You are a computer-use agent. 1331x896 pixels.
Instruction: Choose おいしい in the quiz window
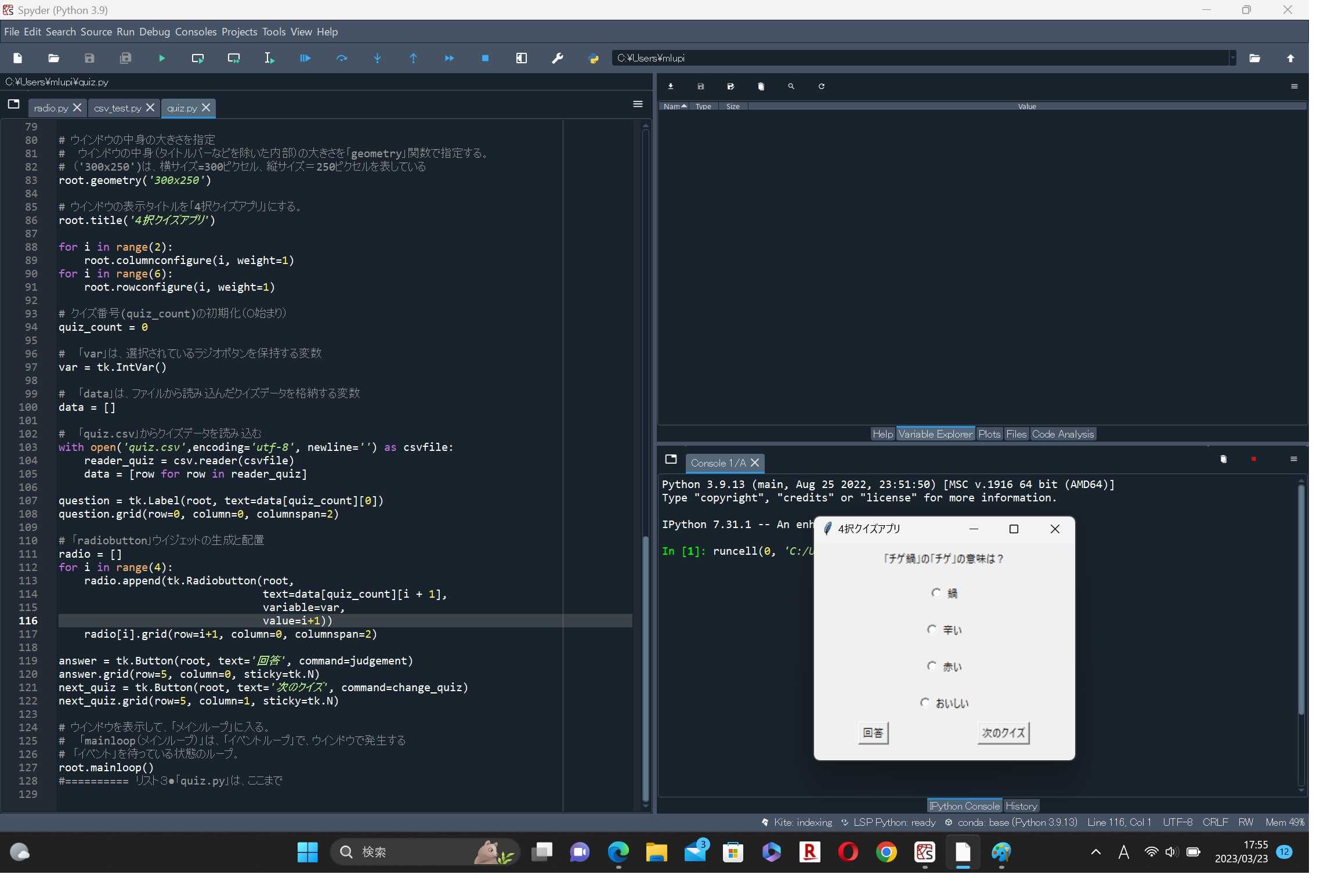pos(925,703)
